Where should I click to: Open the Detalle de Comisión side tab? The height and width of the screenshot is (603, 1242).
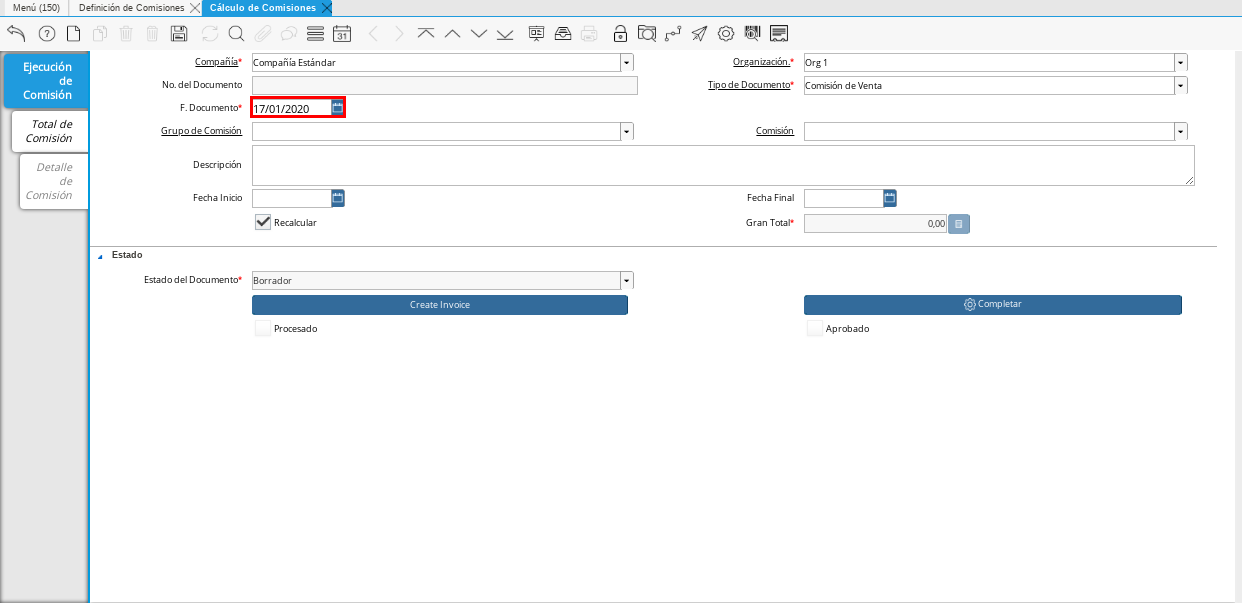(x=55, y=181)
